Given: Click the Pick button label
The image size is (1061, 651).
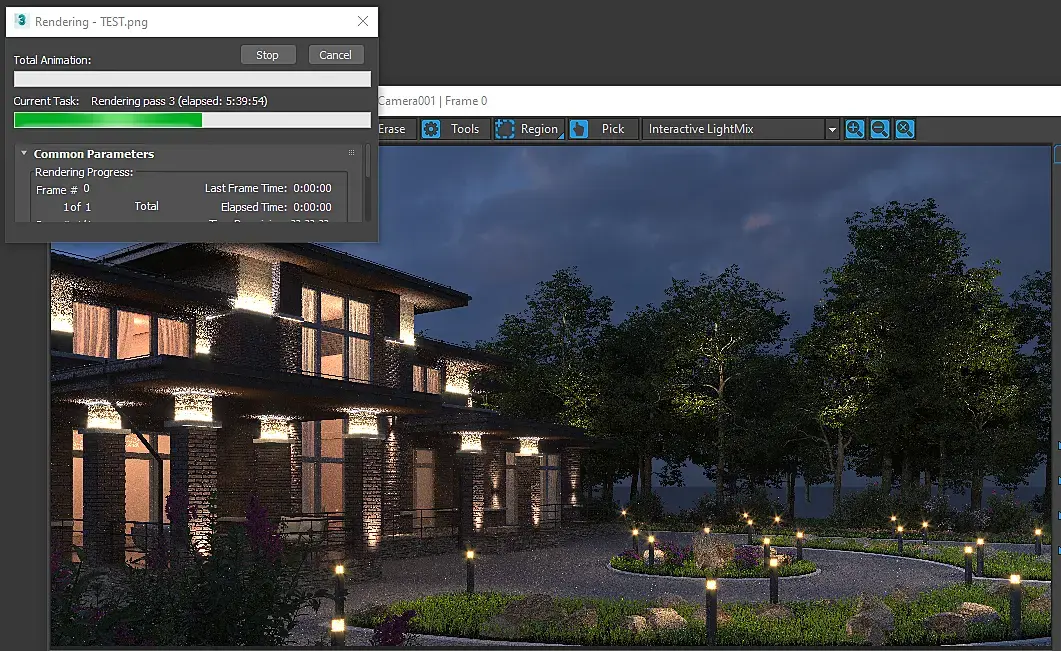Looking at the screenshot, I should 613,129.
